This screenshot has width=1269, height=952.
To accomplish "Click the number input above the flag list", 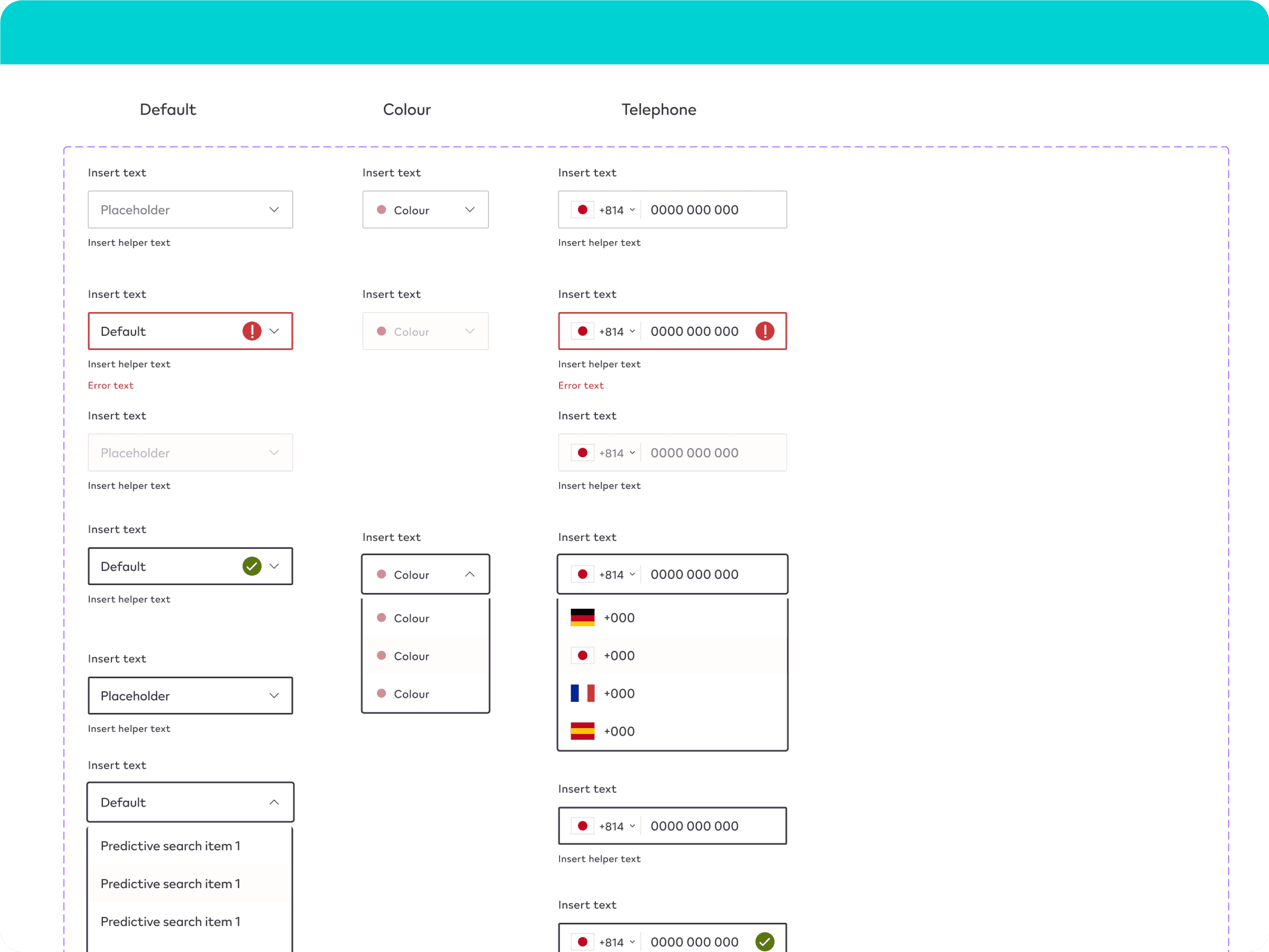I will click(x=694, y=575).
